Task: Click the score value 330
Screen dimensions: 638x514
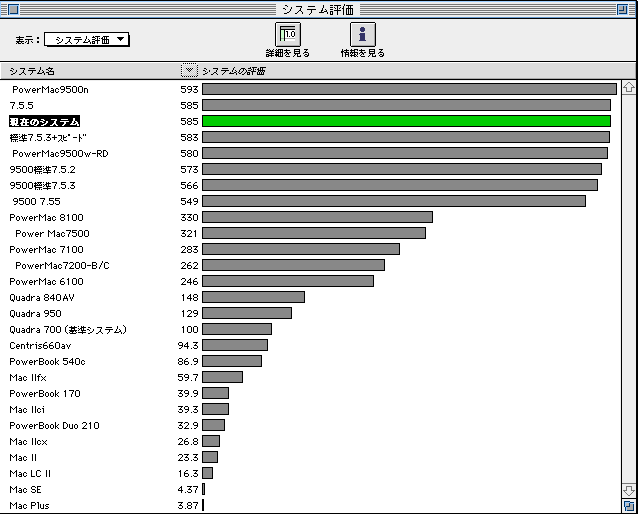Action: tap(189, 217)
